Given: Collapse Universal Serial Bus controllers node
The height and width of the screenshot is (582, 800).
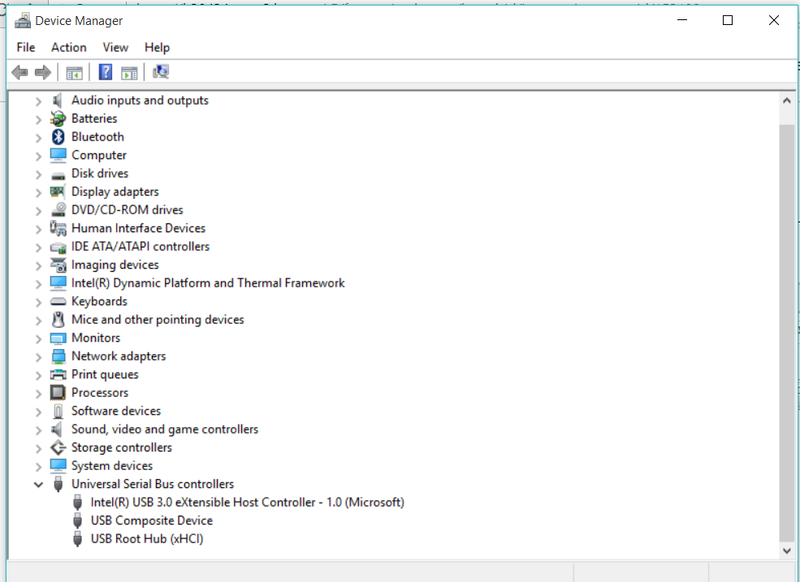Looking at the screenshot, I should [x=38, y=485].
